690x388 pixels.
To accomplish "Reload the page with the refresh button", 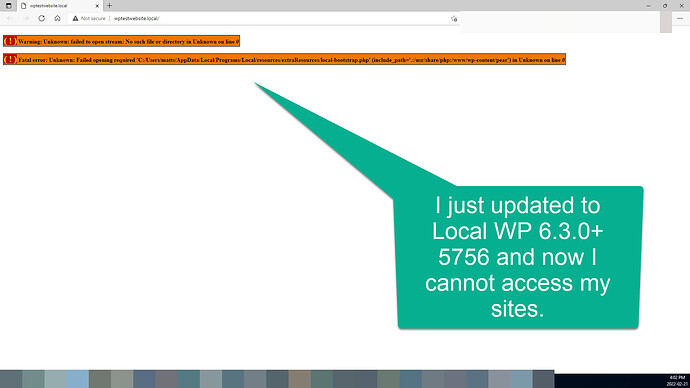I will point(41,18).
